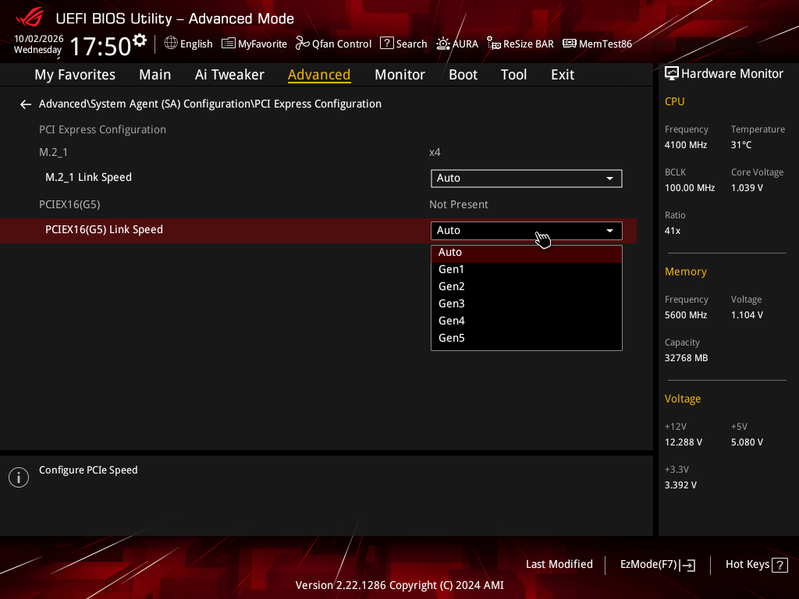The image size is (799, 599).
Task: Select Gen2 link speed option
Action: pos(526,287)
